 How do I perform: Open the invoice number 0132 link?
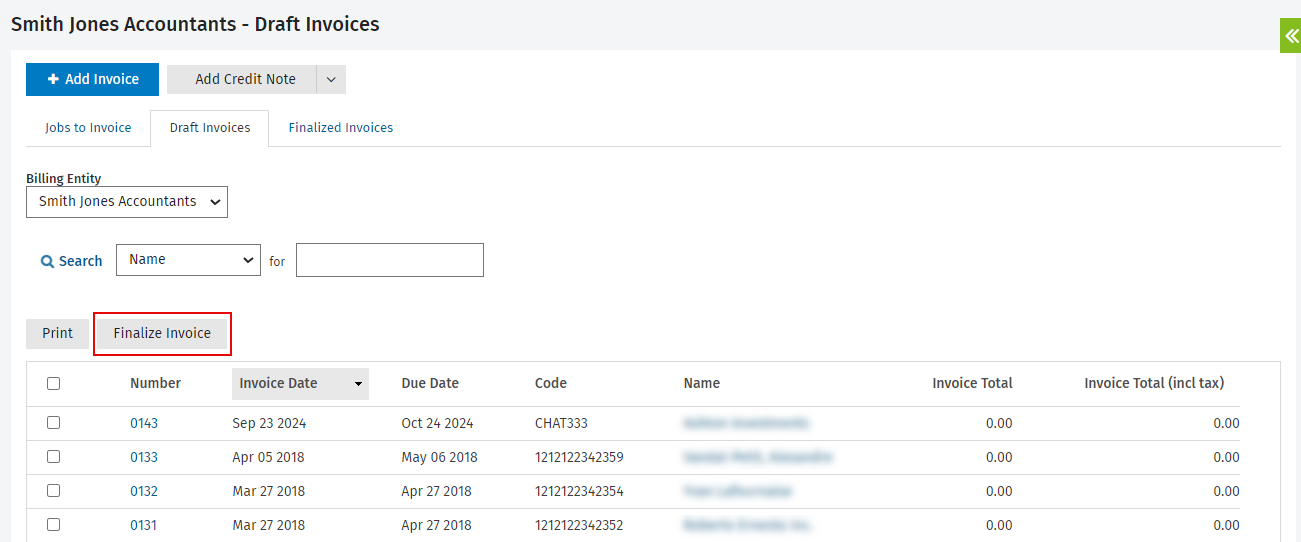point(144,491)
